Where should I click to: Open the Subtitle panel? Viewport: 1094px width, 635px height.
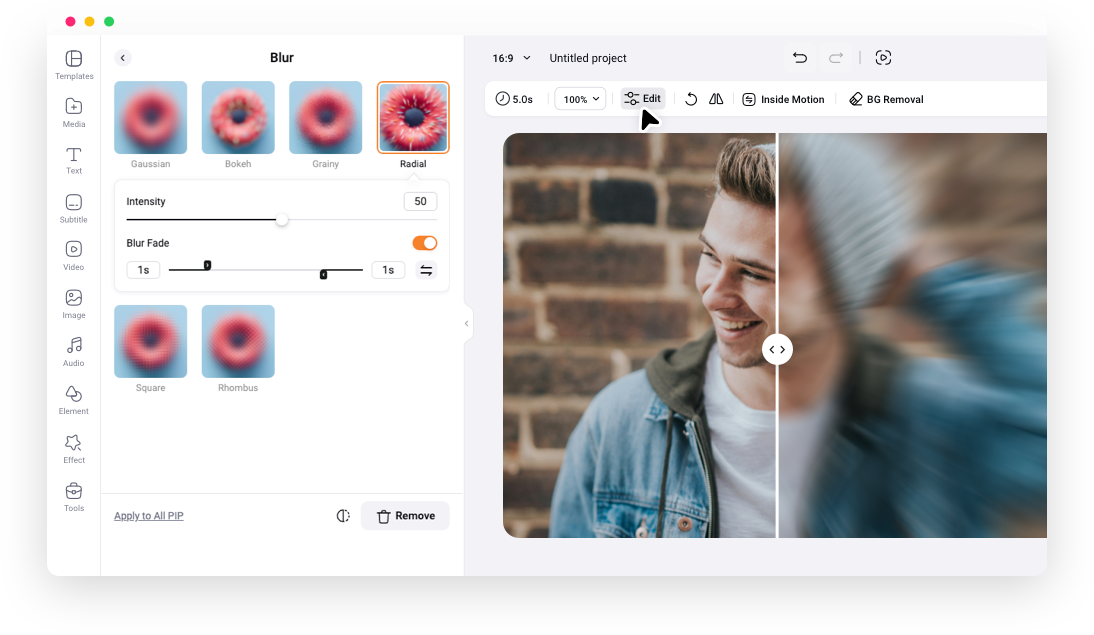click(73, 207)
